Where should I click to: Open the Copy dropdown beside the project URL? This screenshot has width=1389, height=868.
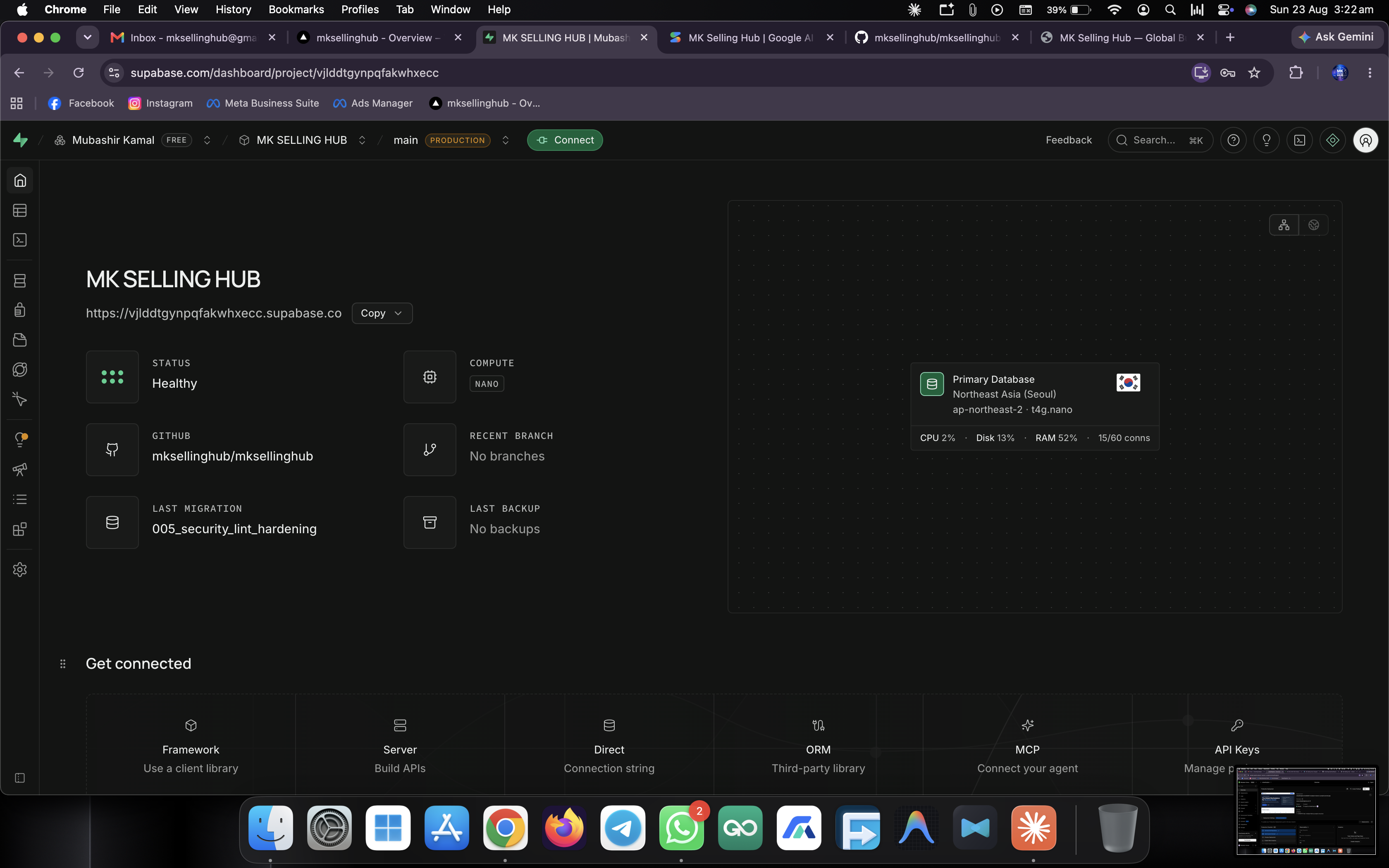(382, 313)
